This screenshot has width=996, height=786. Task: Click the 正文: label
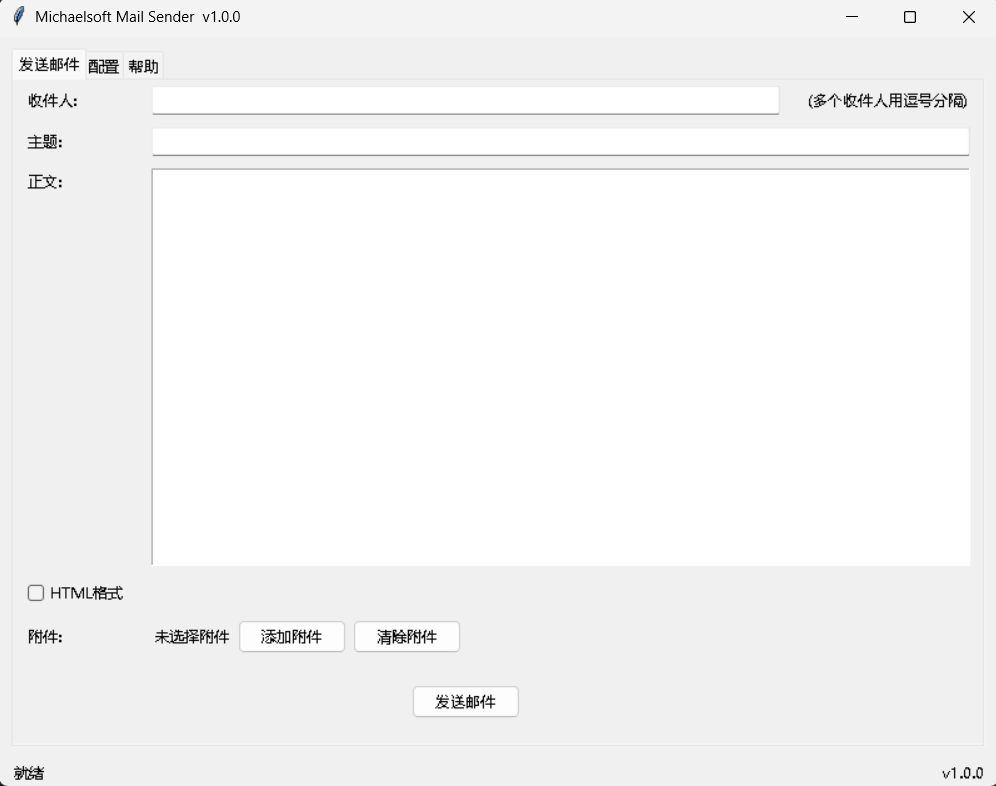(45, 182)
